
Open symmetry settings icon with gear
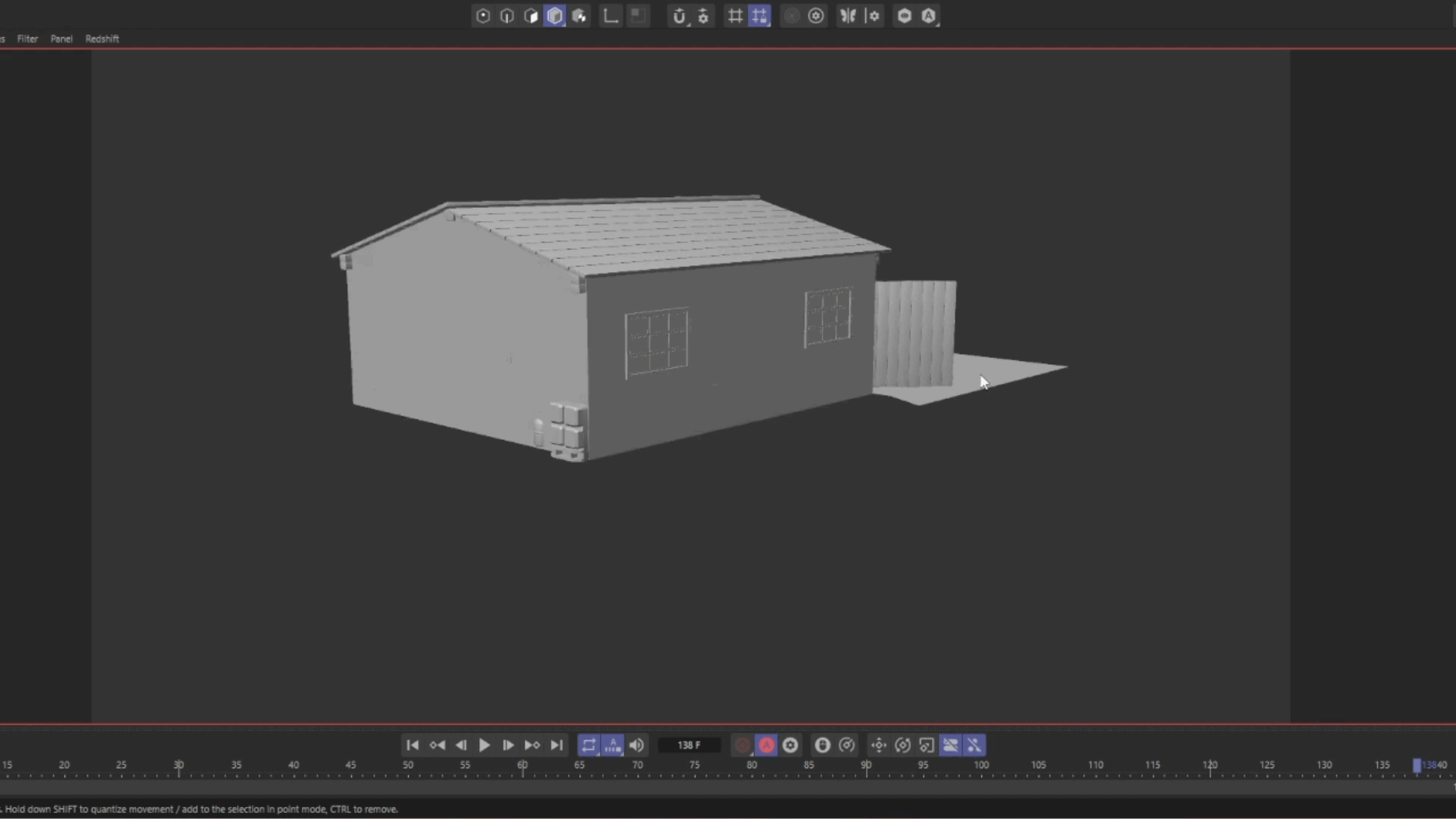[873, 16]
